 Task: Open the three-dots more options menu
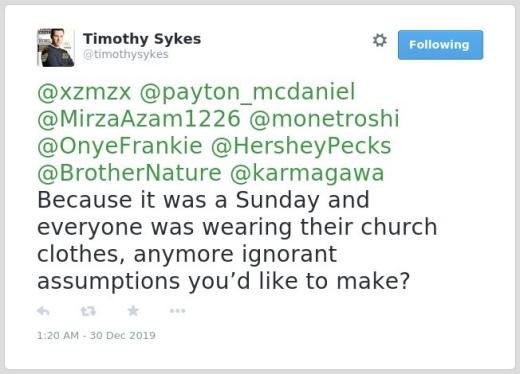(177, 311)
